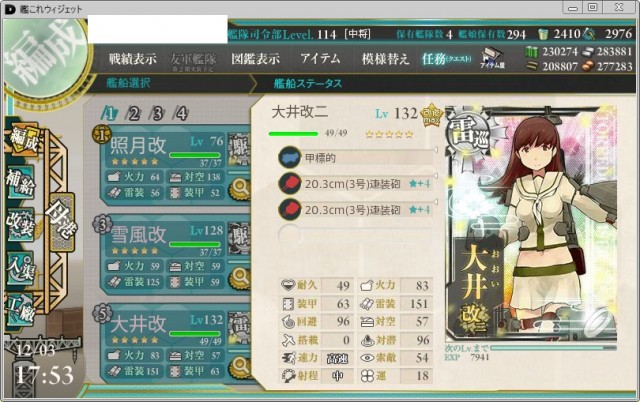The height and width of the screenshot is (402, 640).
Task: Click first 20.3cm(3号)連装砲 equipment slot
Action: coord(356,184)
